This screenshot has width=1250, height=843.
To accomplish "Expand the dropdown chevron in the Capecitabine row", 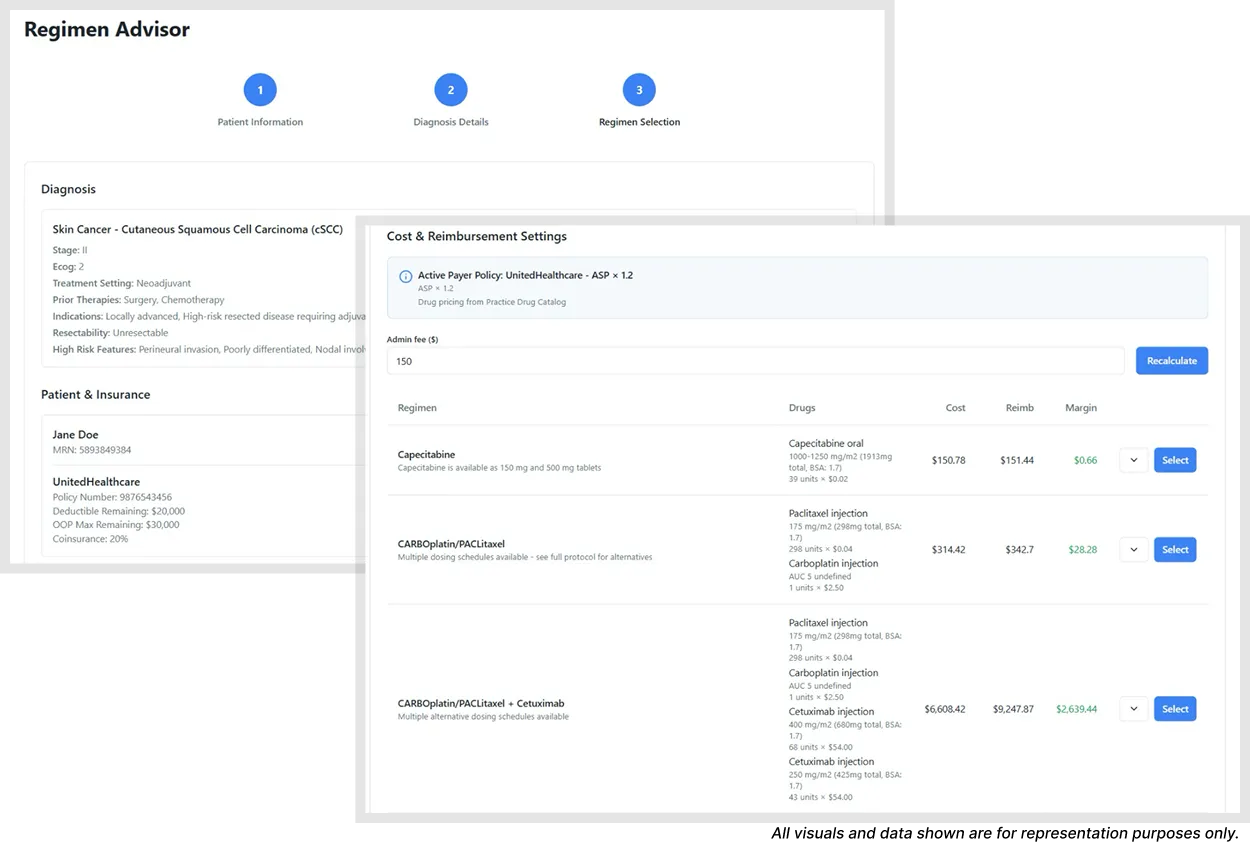I will tap(1133, 460).
